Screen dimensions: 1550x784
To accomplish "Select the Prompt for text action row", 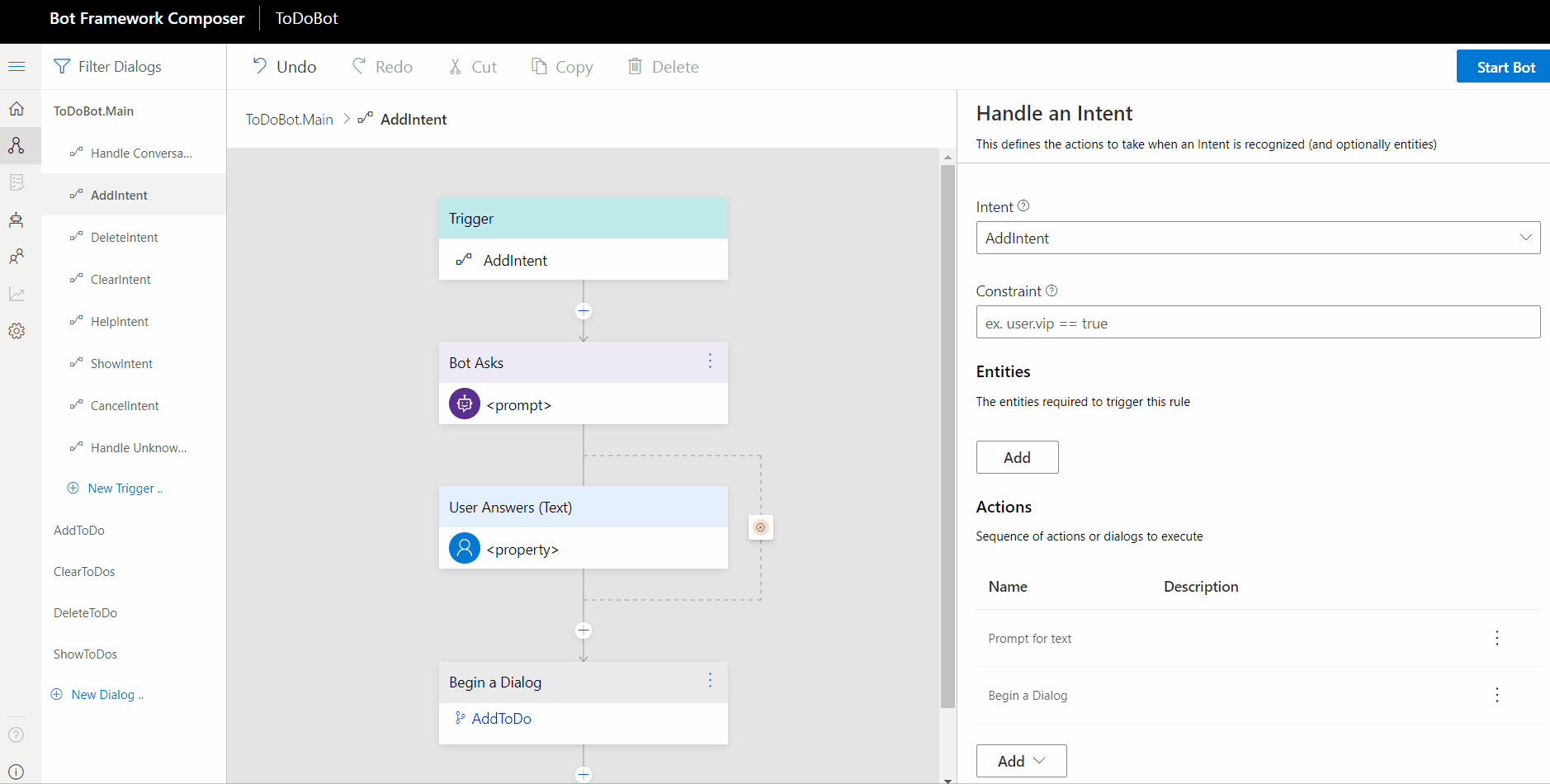I will pyautogui.click(x=1258, y=638).
